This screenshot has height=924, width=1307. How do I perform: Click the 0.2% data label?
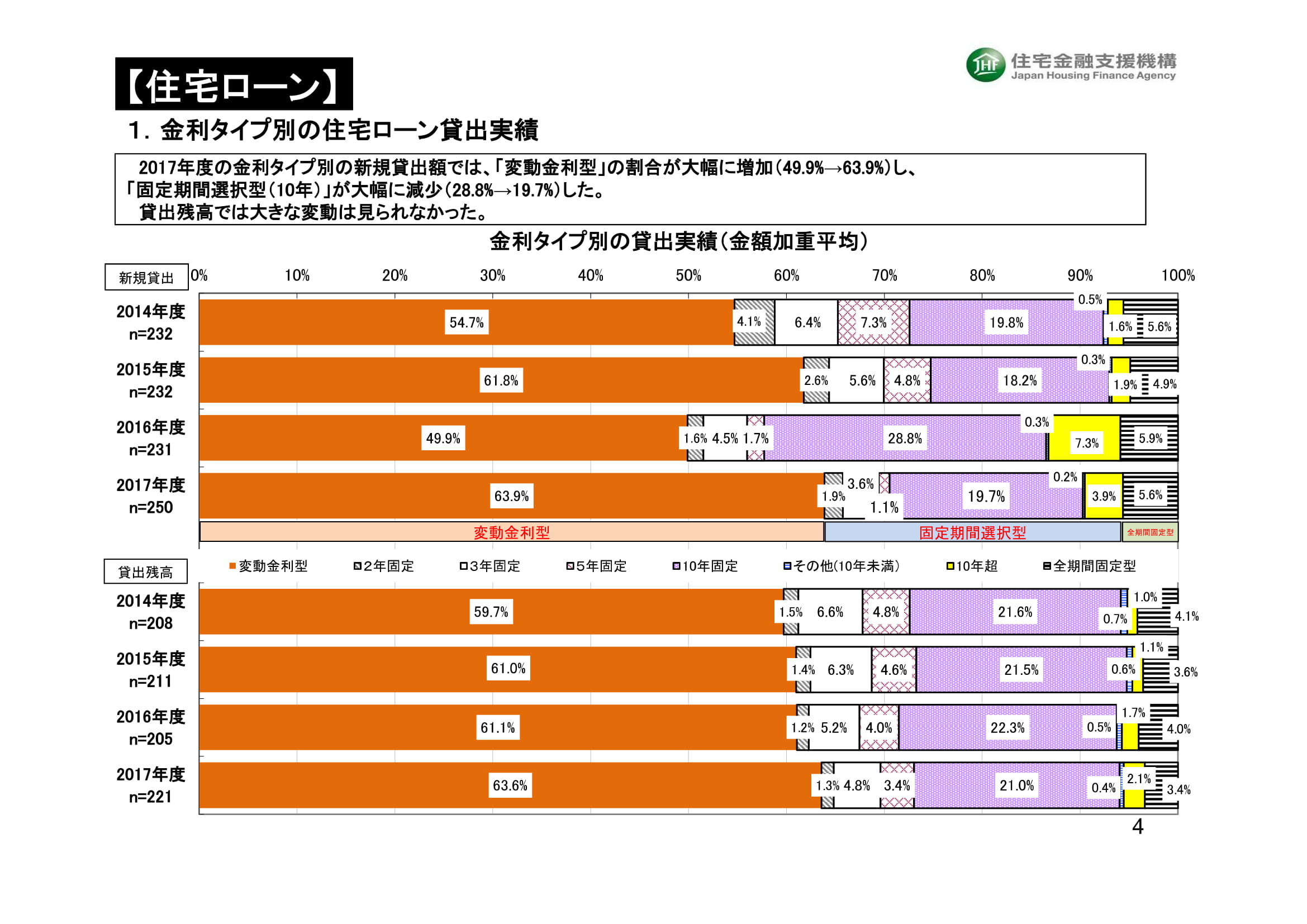[x=1065, y=477]
